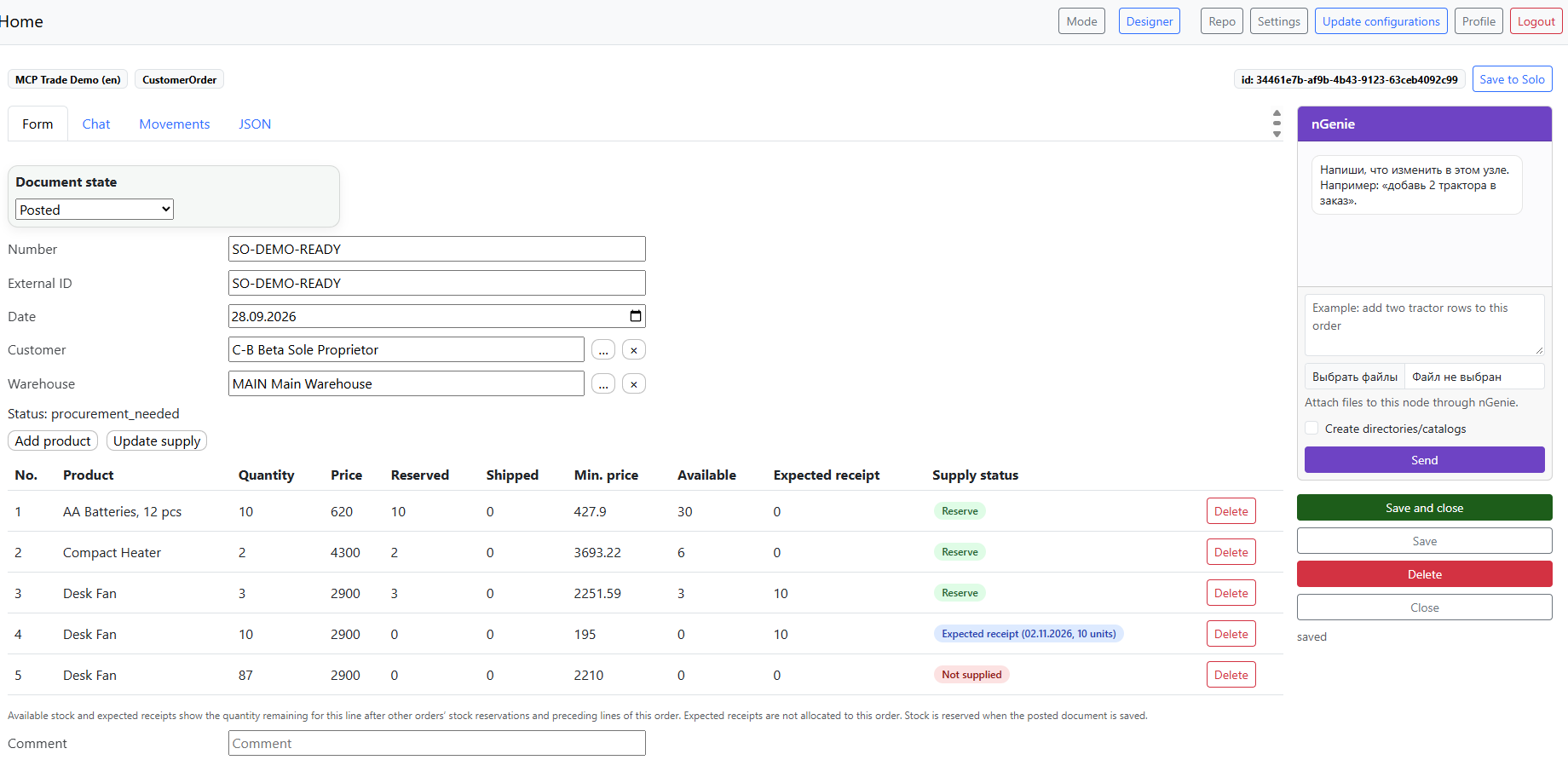Image resolution: width=1568 pixels, height=760 pixels.
Task: Click the Compact Heater product cell
Action: tap(112, 552)
